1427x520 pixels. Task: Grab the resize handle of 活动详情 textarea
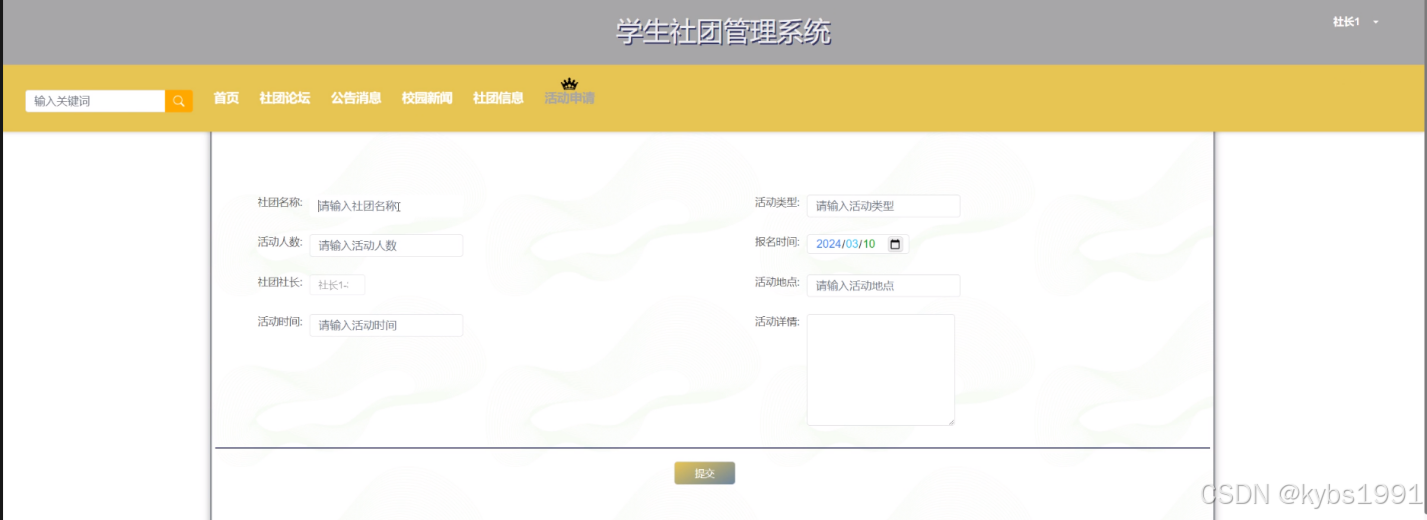click(951, 422)
